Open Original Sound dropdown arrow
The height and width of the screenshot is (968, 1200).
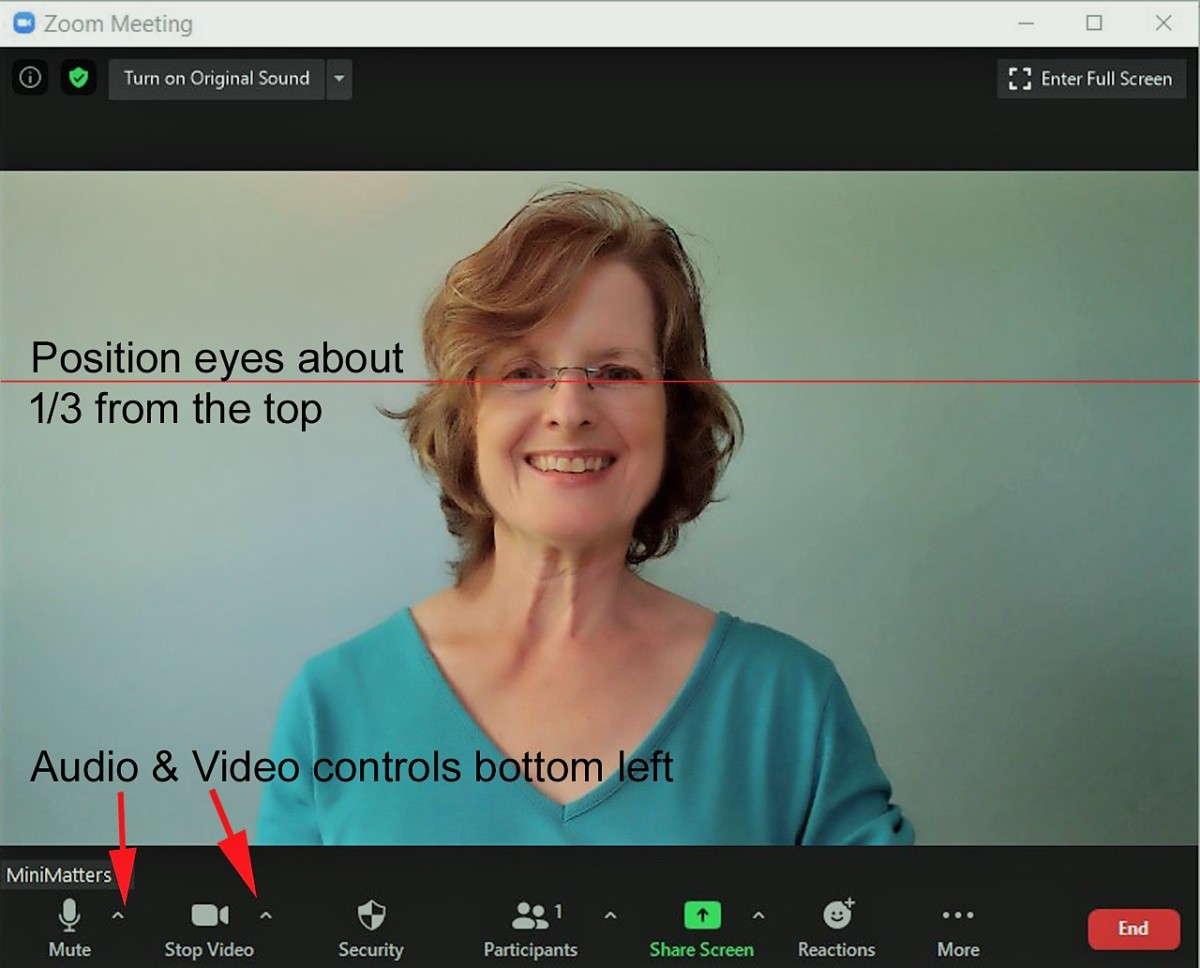tap(339, 78)
